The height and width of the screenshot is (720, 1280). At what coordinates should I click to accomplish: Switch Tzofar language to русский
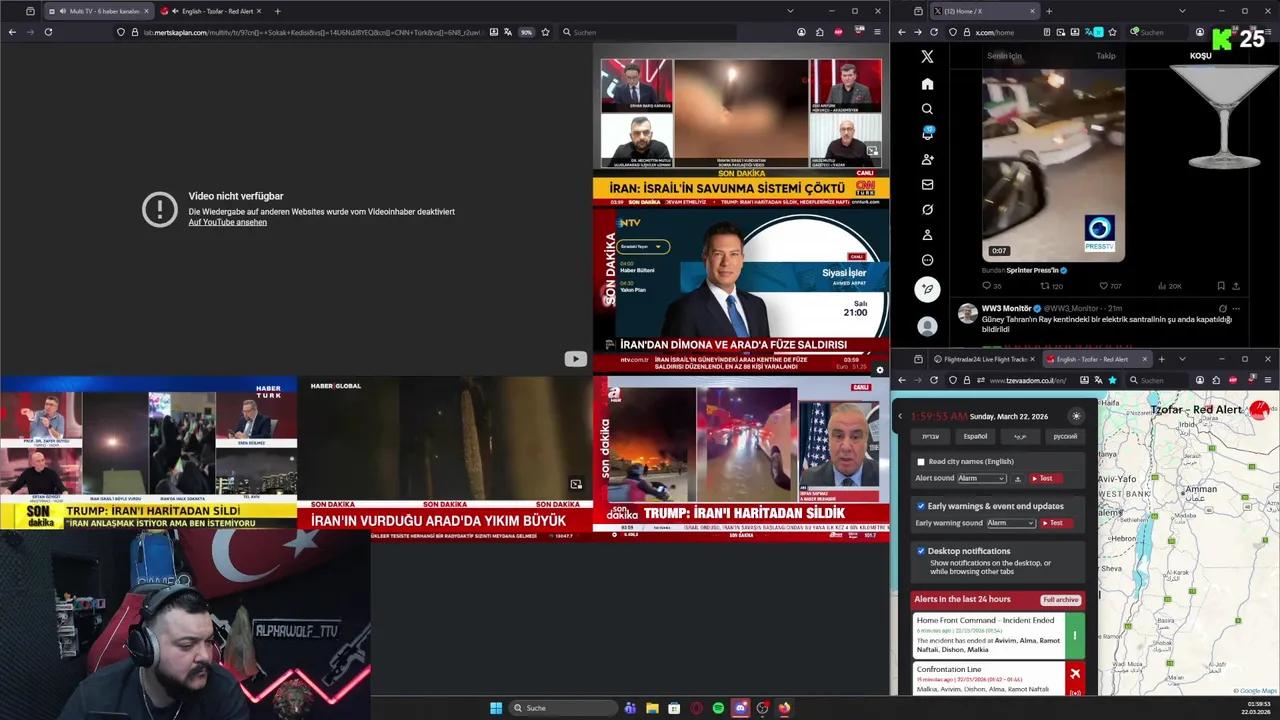1065,436
